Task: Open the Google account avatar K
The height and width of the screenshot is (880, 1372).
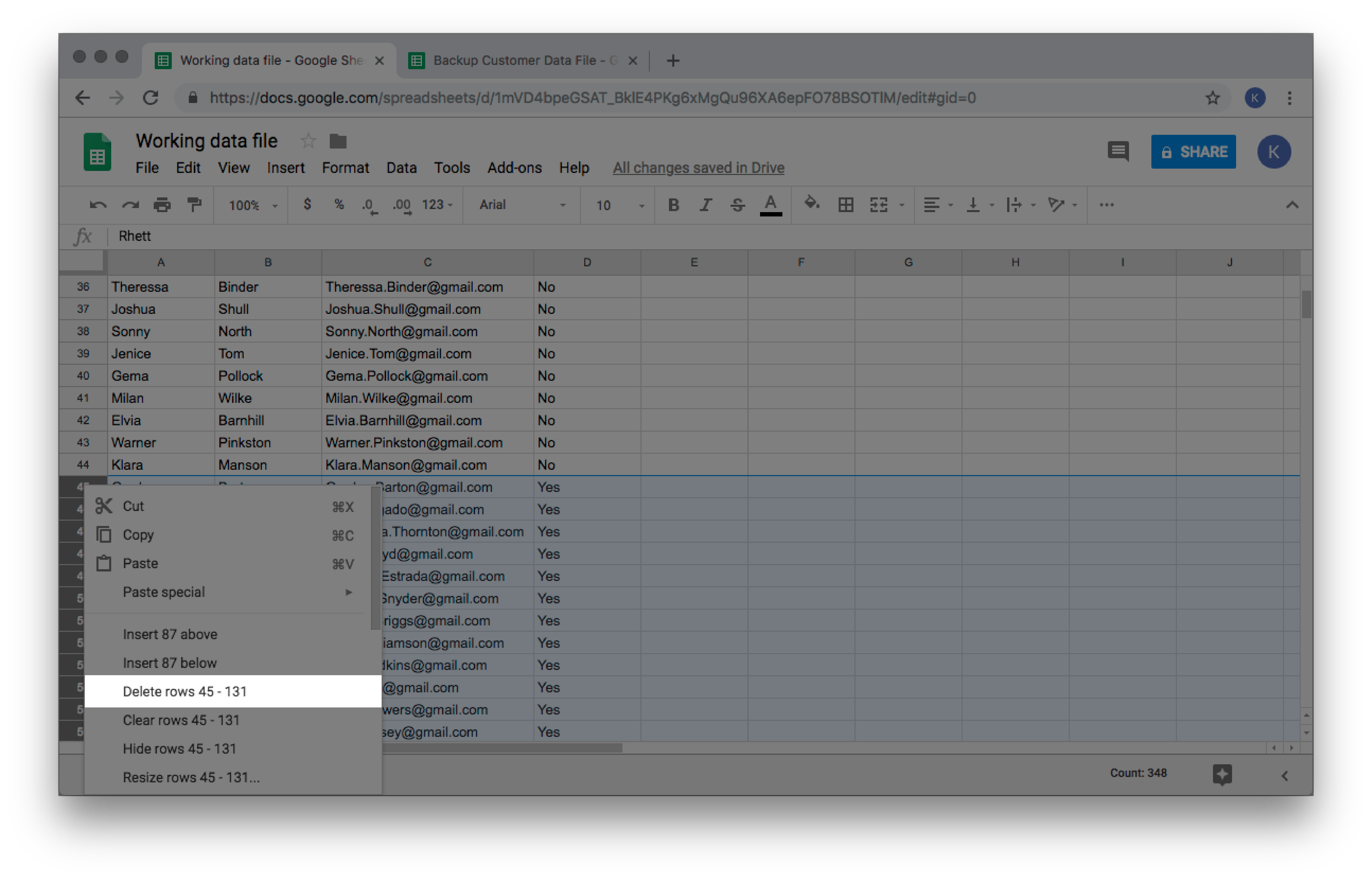Action: 1274,152
